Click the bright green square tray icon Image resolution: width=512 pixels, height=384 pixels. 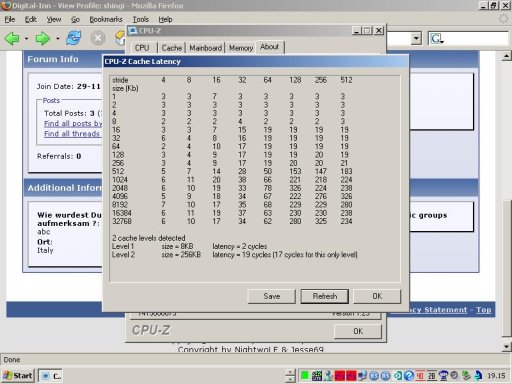(305, 376)
